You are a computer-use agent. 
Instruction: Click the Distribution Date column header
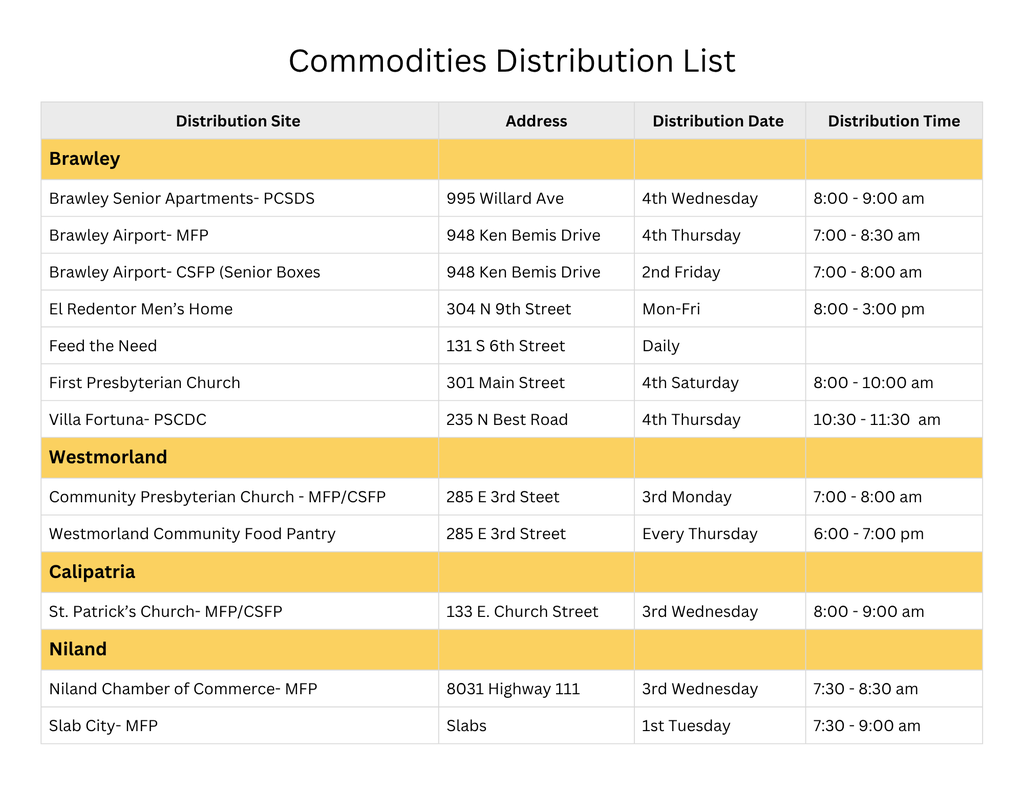718,121
